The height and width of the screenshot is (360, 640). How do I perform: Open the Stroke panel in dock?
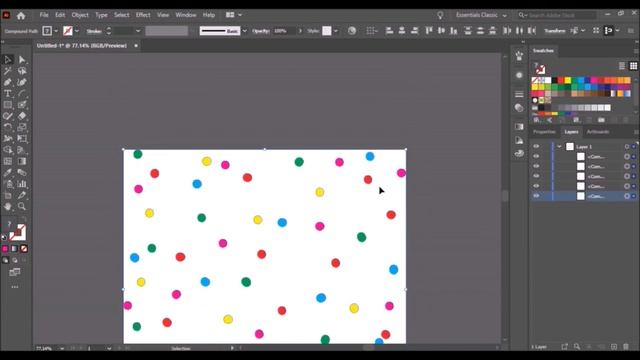[519, 94]
